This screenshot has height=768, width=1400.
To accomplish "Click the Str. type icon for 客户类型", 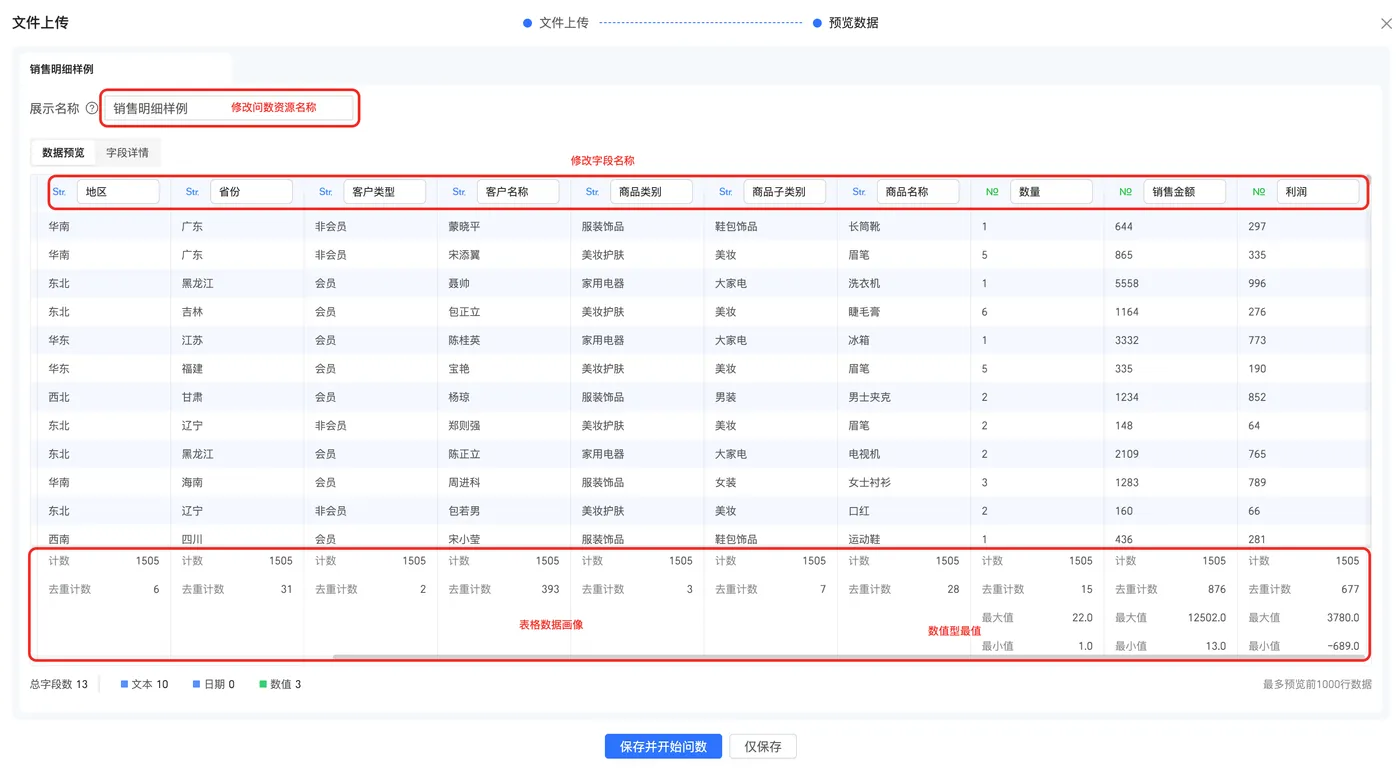I will click(x=326, y=192).
